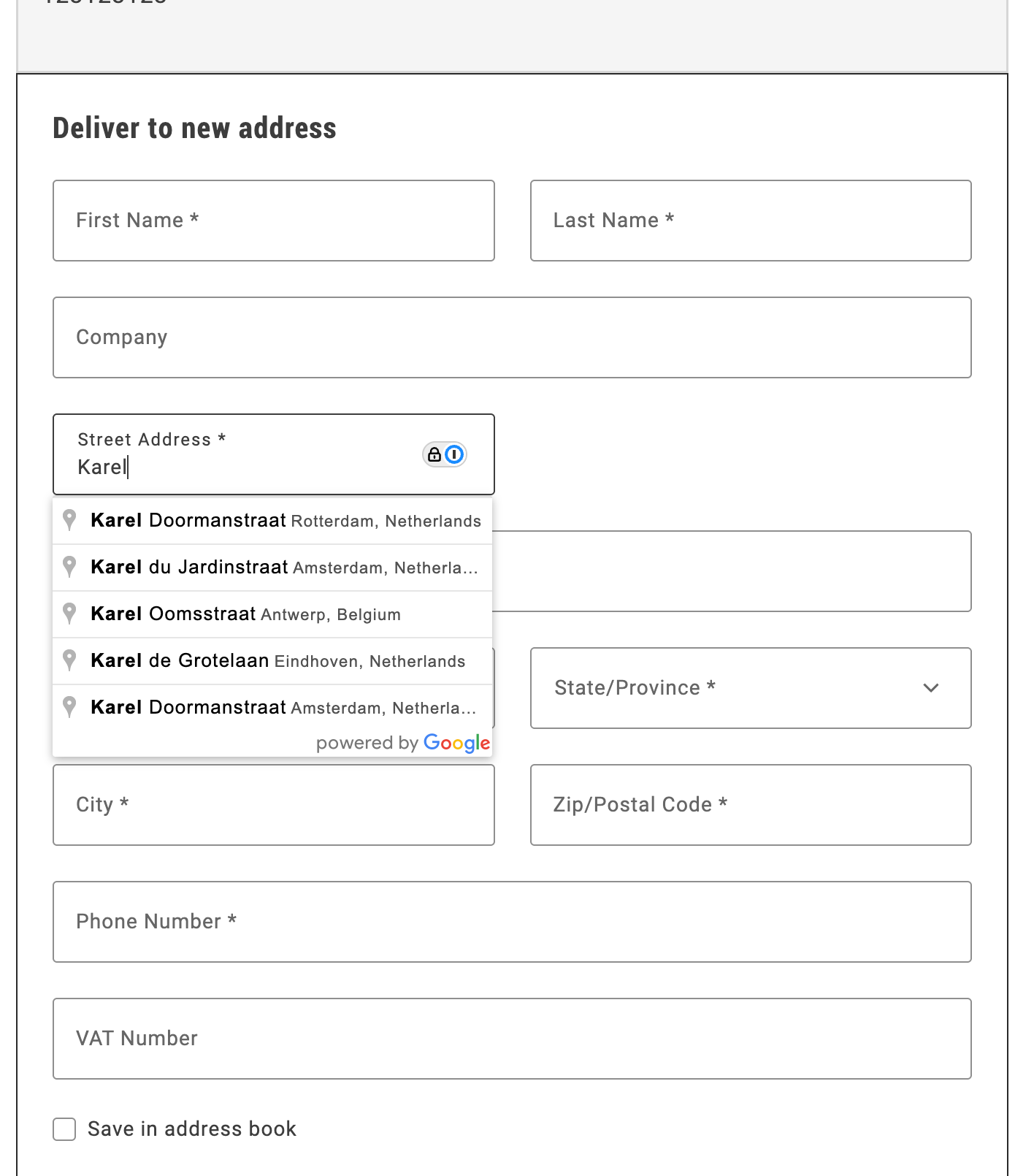This screenshot has height=1176, width=1034.
Task: Click the Last Name input field
Action: pyautogui.click(x=751, y=220)
